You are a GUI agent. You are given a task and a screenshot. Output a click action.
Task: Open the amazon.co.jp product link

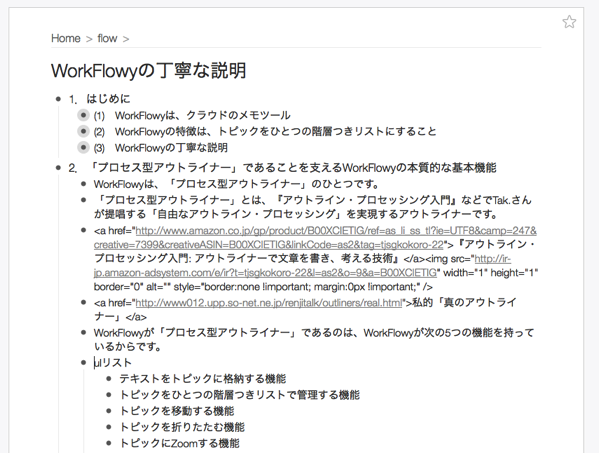[315, 238]
